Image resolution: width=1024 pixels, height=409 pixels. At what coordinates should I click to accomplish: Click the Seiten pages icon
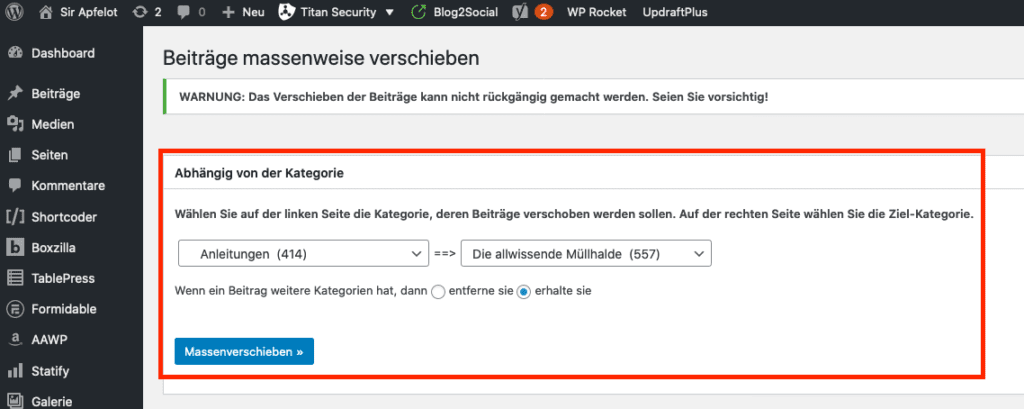15,155
